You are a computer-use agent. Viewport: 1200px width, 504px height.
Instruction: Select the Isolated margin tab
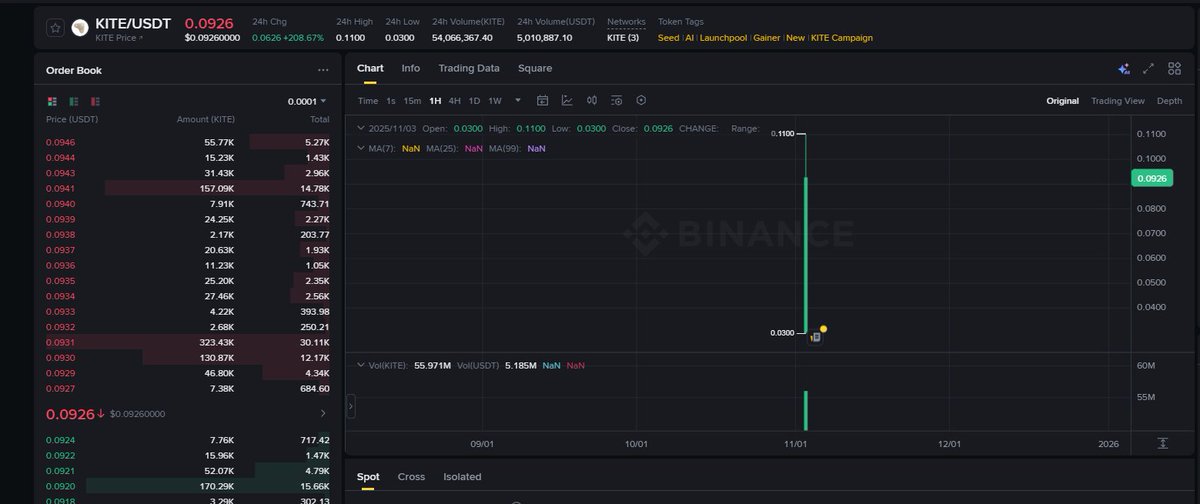click(462, 477)
